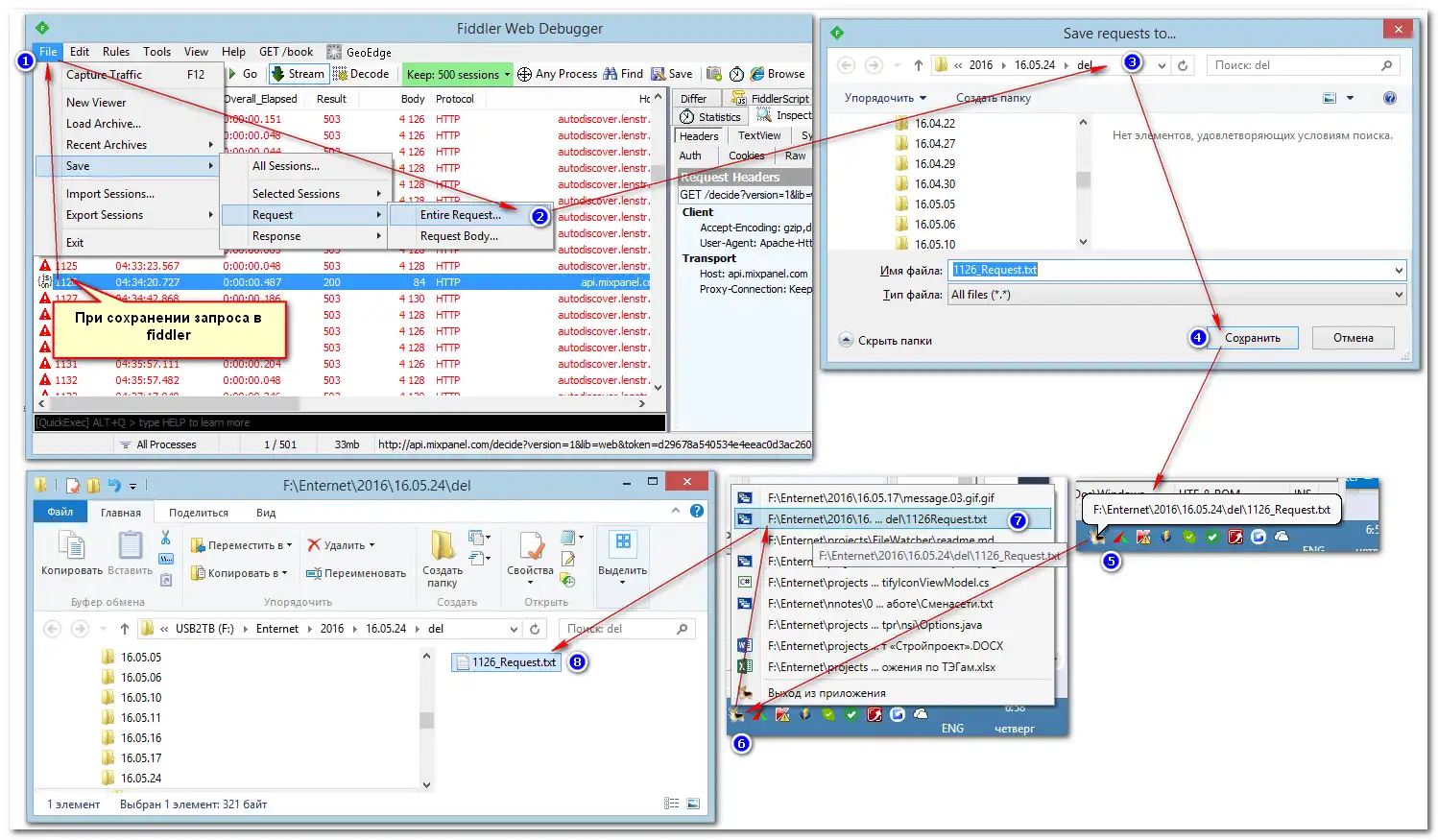This screenshot has width=1438, height=840.
Task: Click the Any Process crosshair icon
Action: [x=524, y=74]
